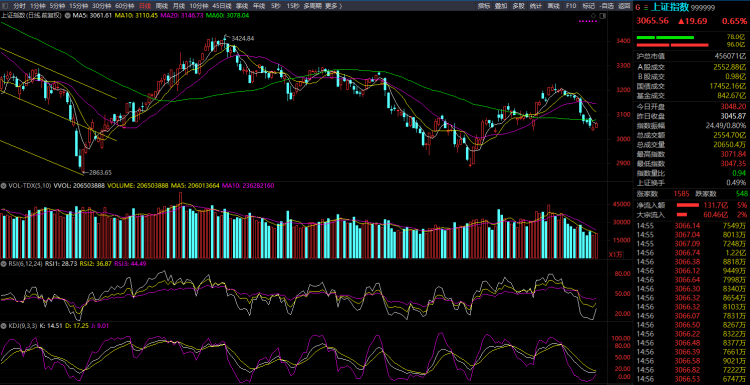Expand the 更多 periods dropdown
Screen dimensions: 750x385
point(333,6)
